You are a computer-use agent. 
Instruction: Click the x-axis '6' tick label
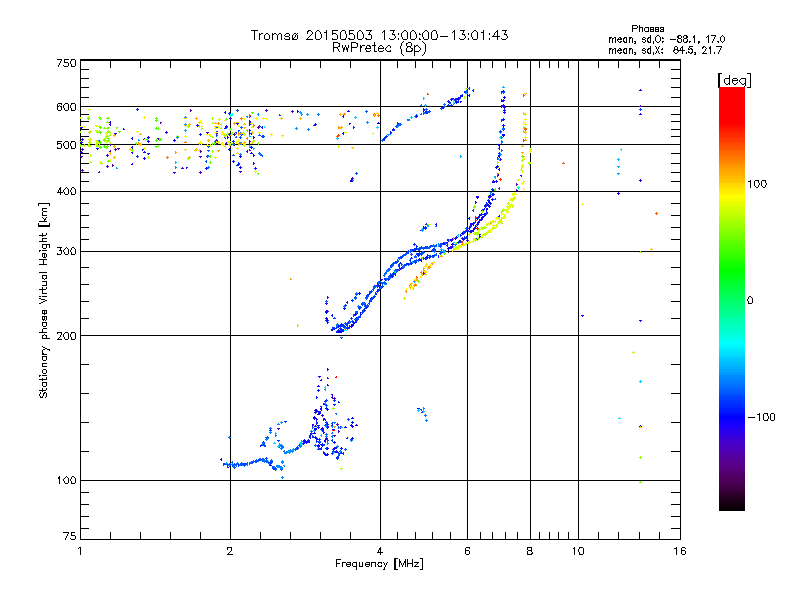pos(467,551)
